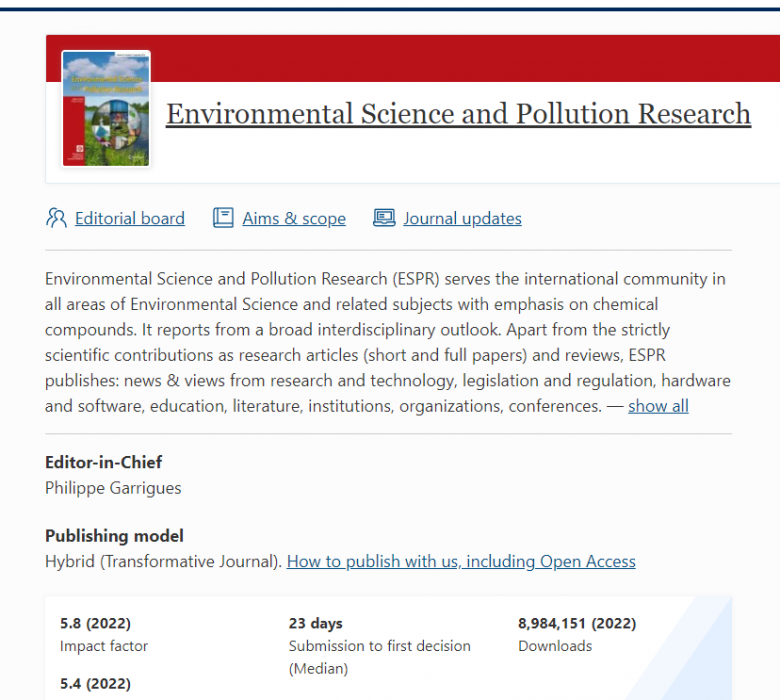Select Submission to first decision label
This screenshot has height=700, width=780.
point(380,657)
